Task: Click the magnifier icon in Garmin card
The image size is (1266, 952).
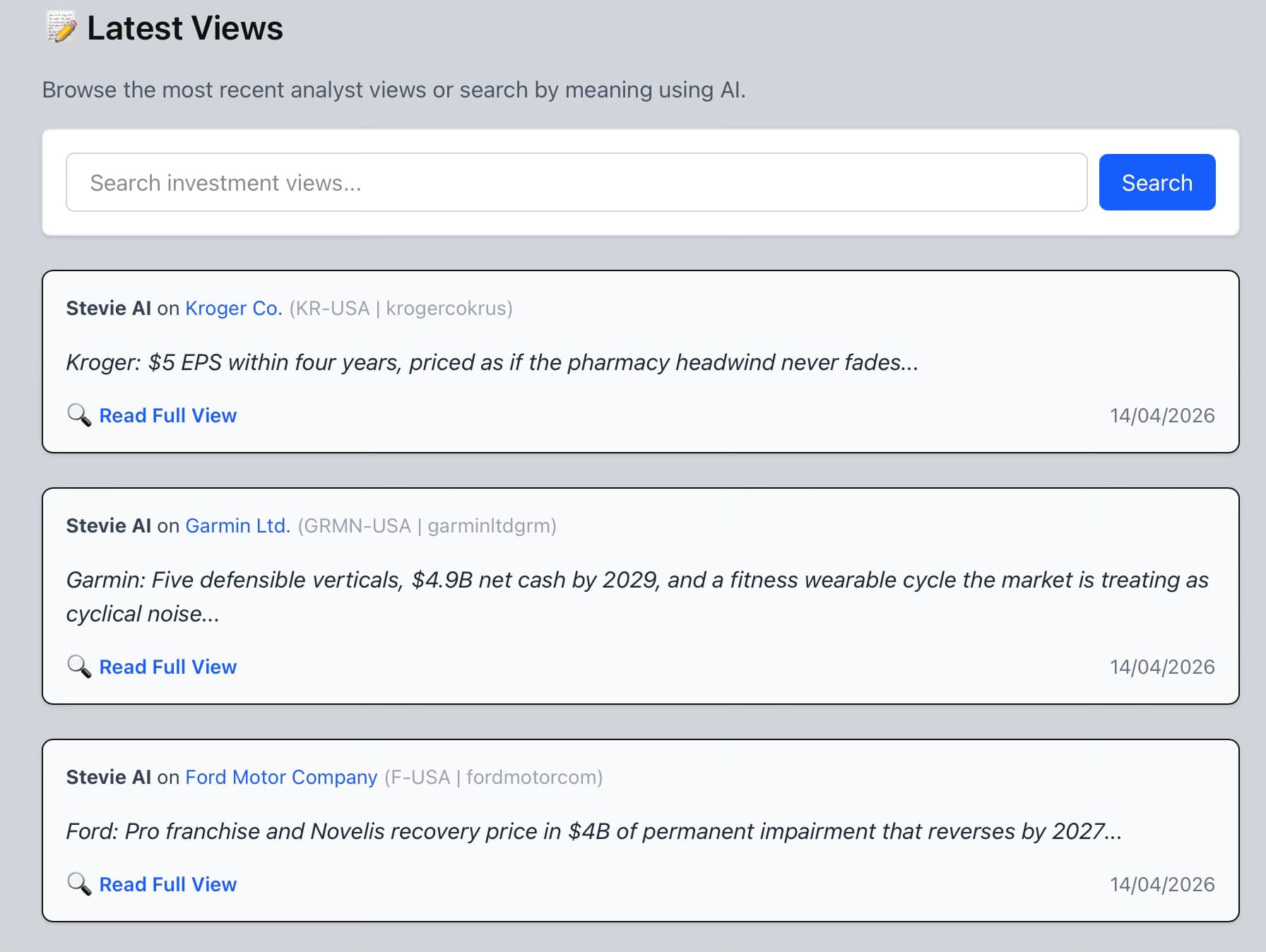Action: point(79,667)
